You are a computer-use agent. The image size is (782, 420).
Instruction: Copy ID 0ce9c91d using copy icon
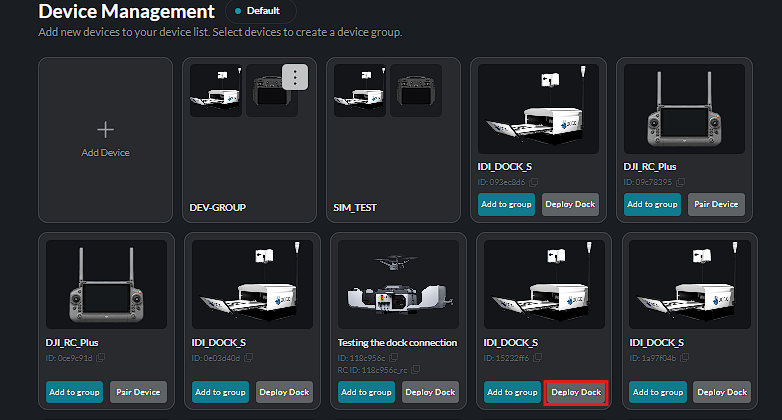click(100, 358)
